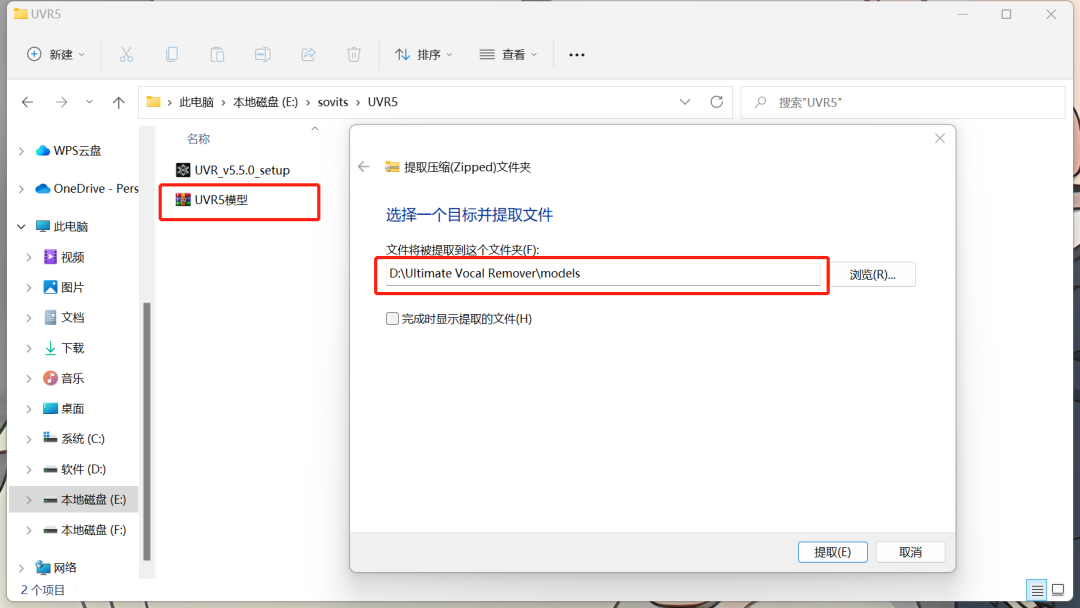
Task: Click the Delete trash icon
Action: coord(353,54)
